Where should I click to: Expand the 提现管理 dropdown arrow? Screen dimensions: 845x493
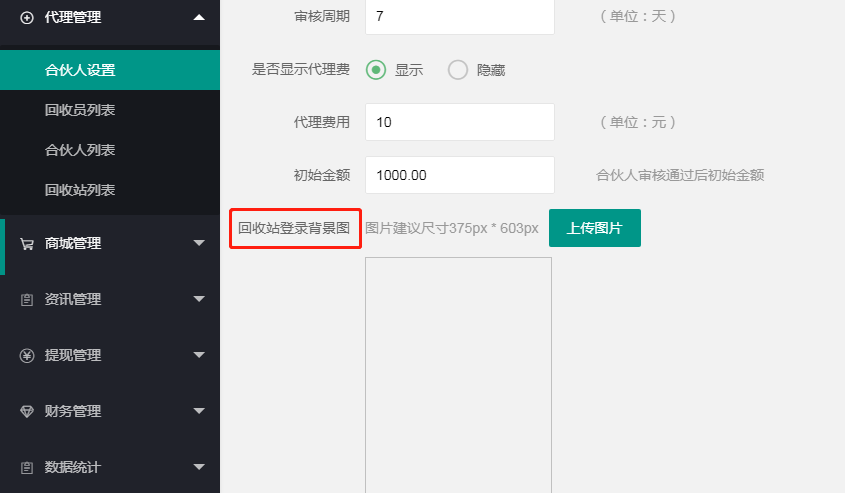coord(199,355)
